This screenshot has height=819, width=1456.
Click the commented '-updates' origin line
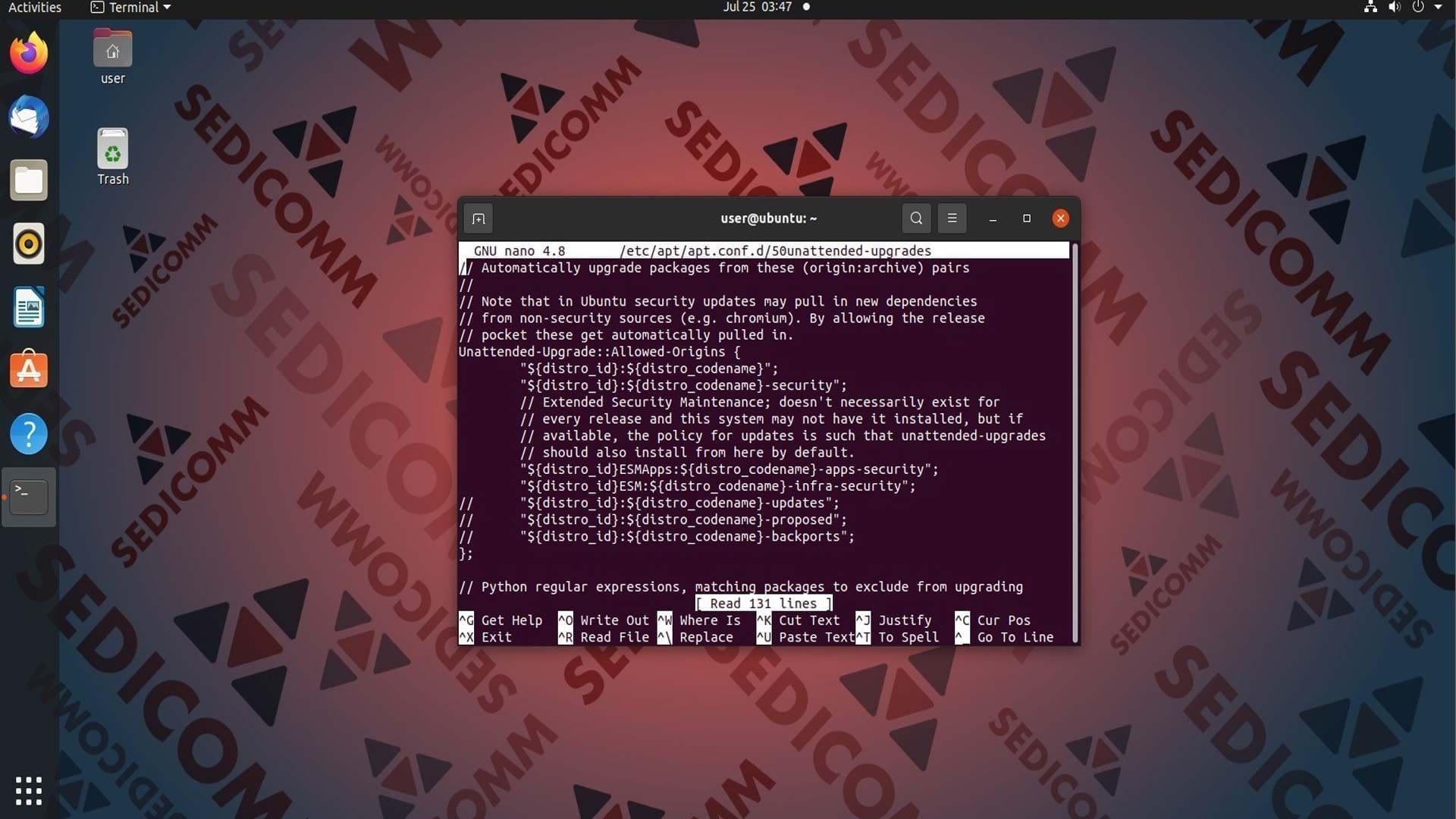pyautogui.click(x=649, y=503)
